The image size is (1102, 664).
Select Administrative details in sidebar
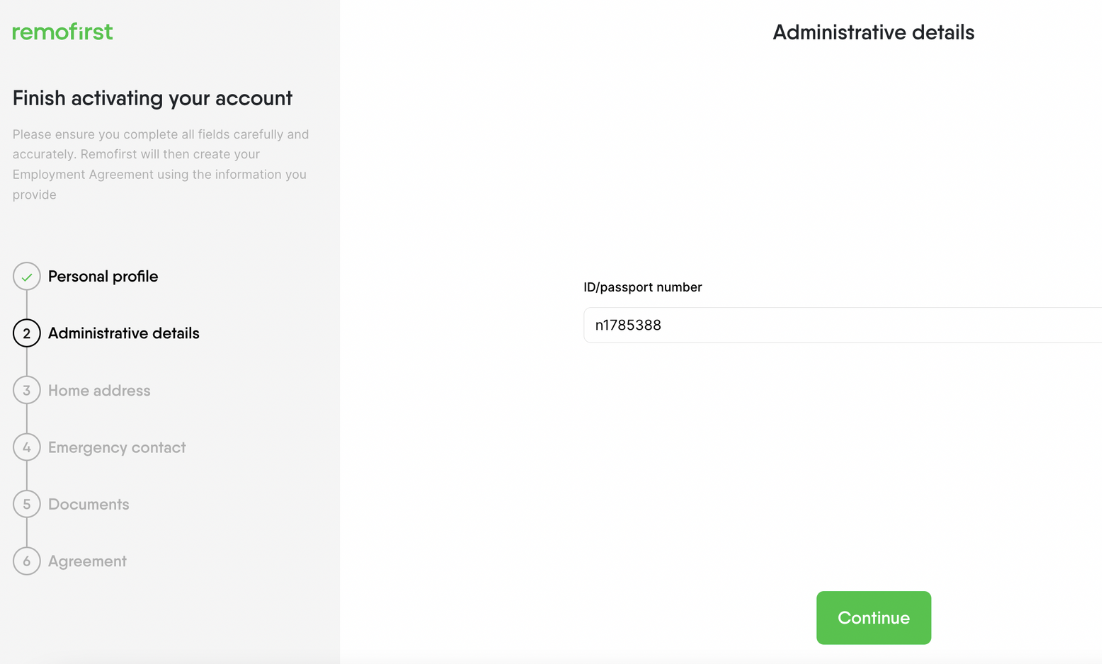124,333
